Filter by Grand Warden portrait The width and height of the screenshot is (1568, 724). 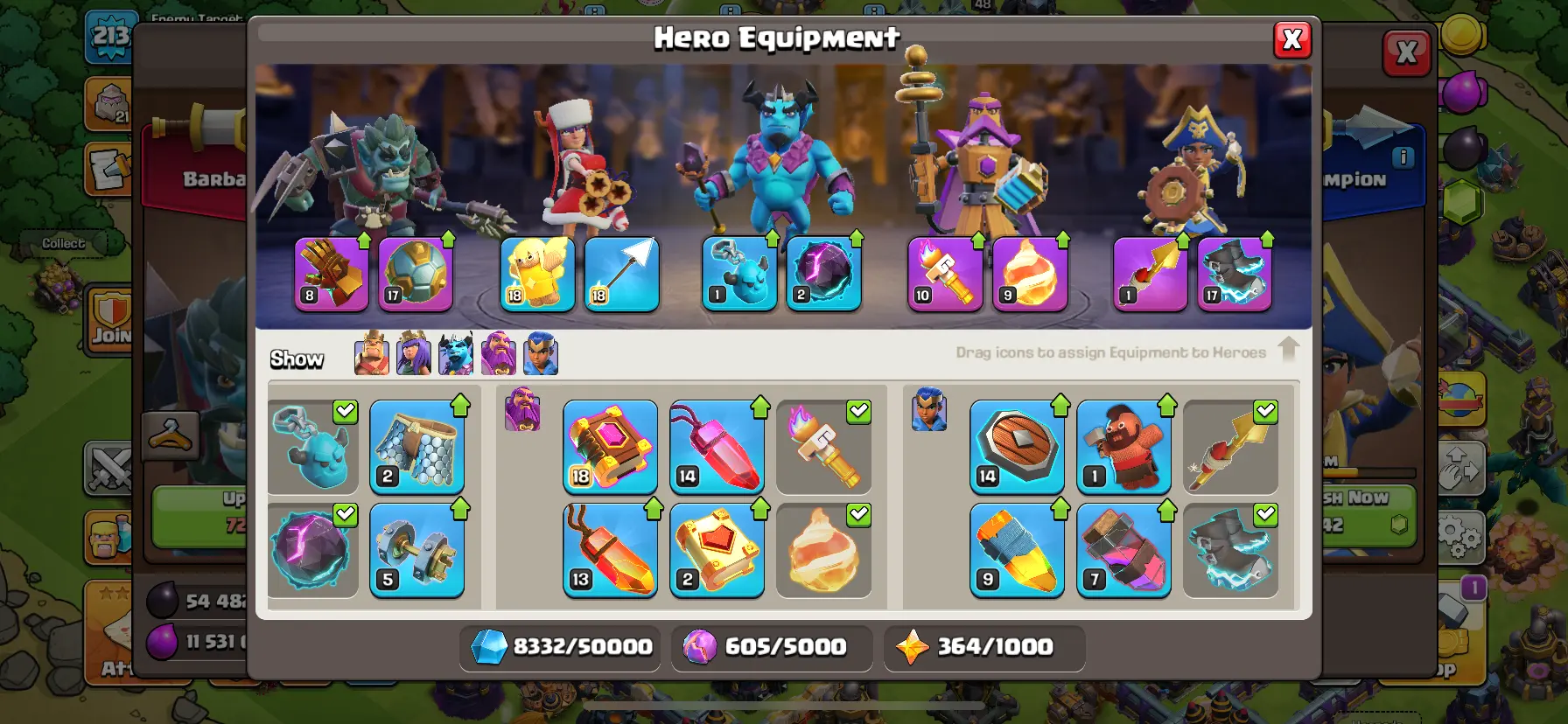pyautogui.click(x=499, y=353)
